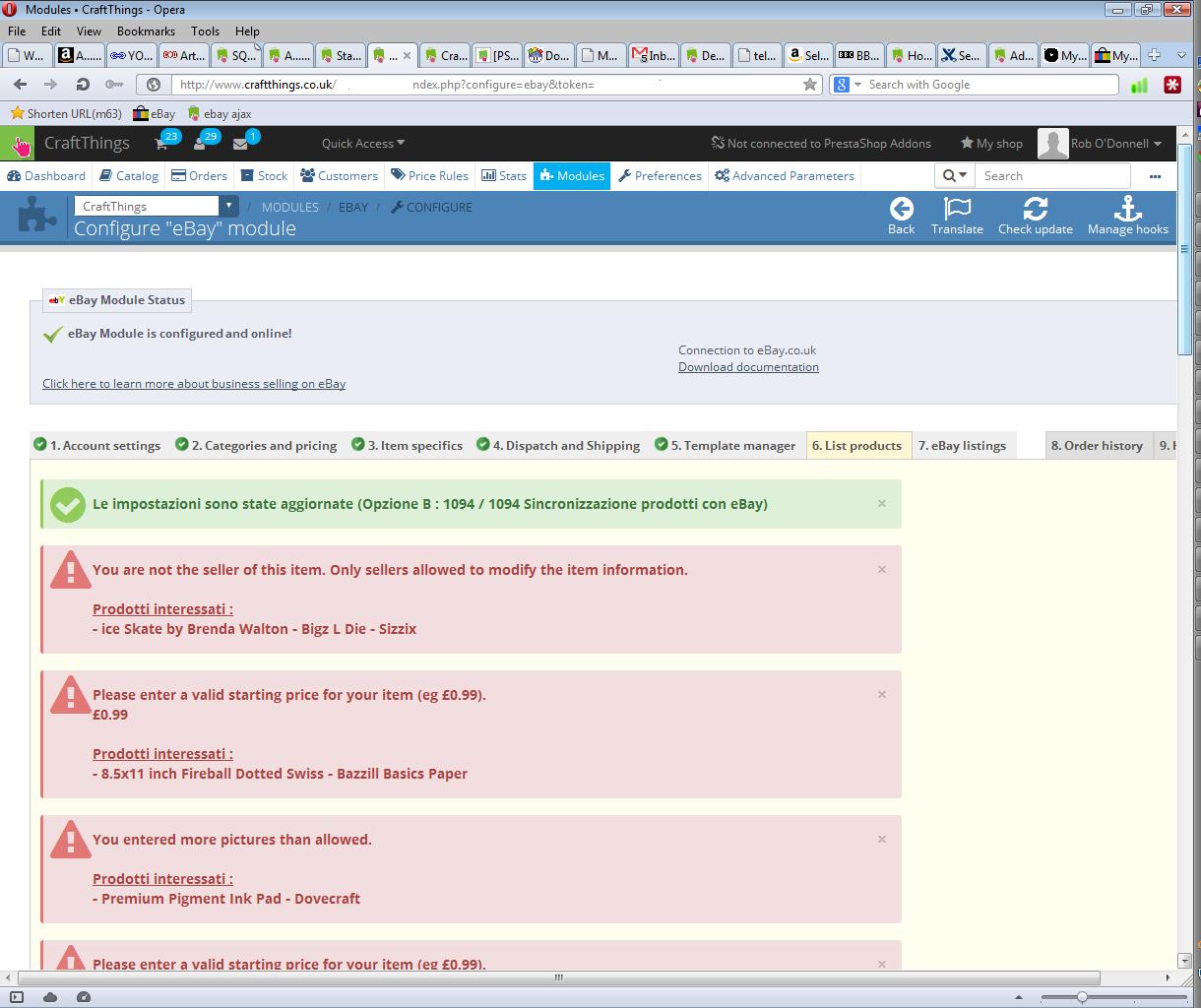Click the MODULES breadcrumb link

pyautogui.click(x=290, y=208)
